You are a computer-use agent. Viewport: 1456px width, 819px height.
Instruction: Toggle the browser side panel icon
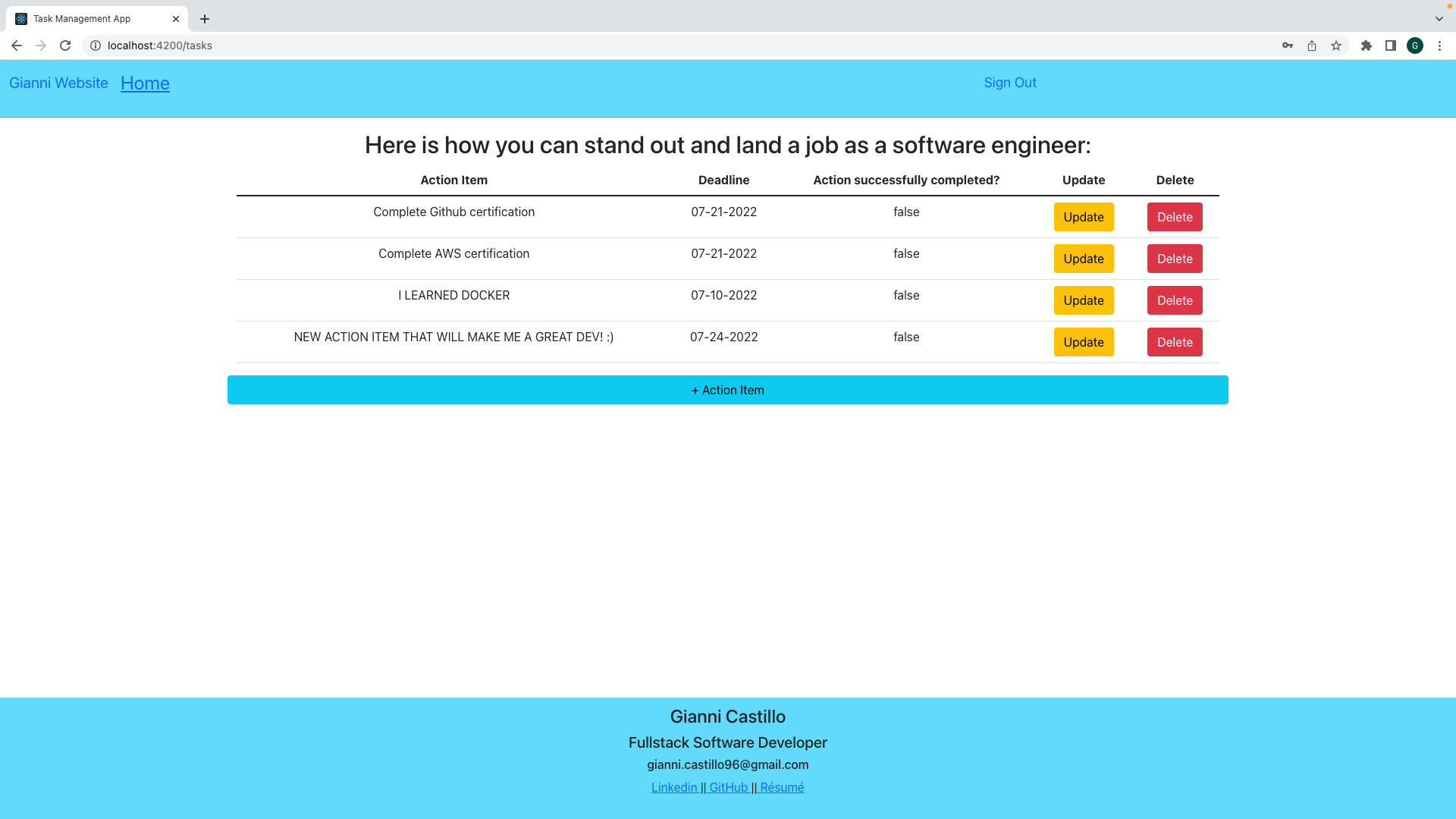tap(1391, 45)
